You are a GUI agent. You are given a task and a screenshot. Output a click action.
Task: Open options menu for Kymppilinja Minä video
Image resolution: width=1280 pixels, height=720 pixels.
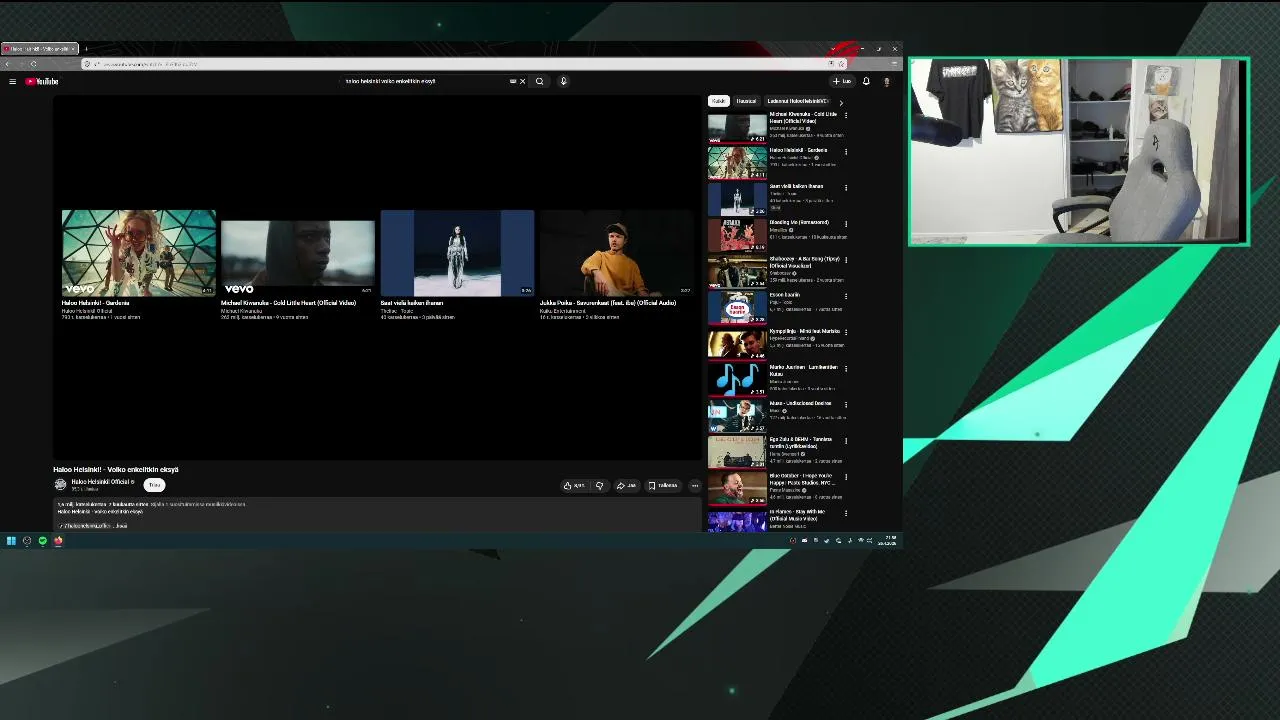846,332
